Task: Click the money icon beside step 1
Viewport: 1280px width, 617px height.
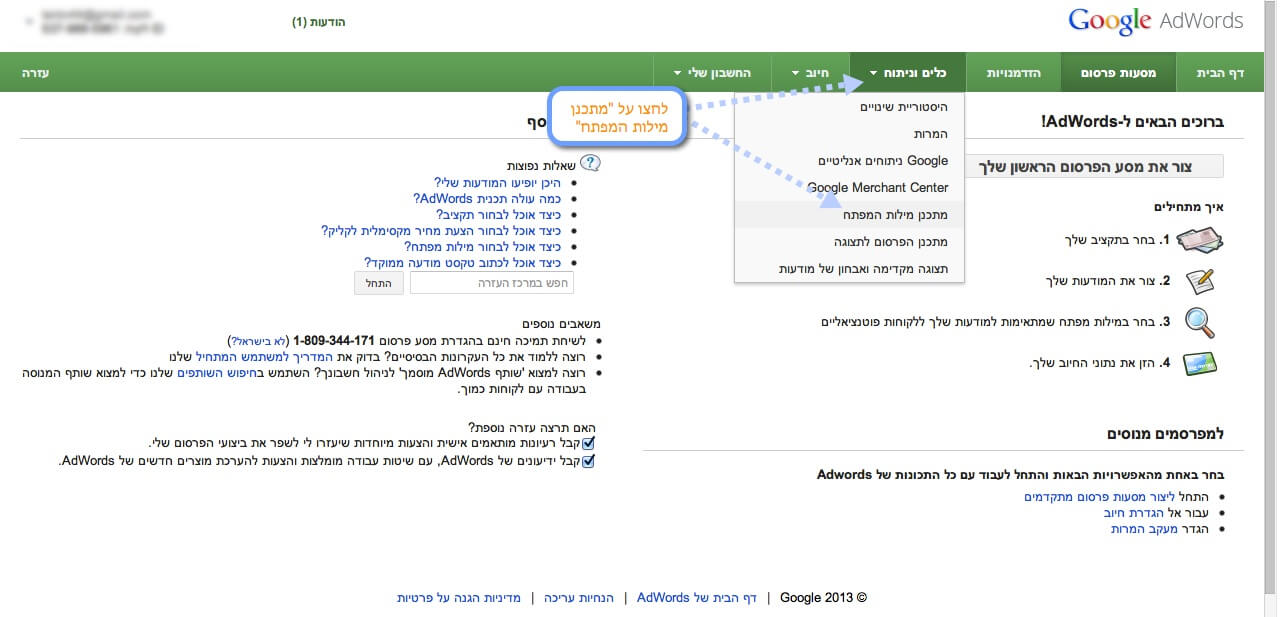Action: click(1200, 241)
